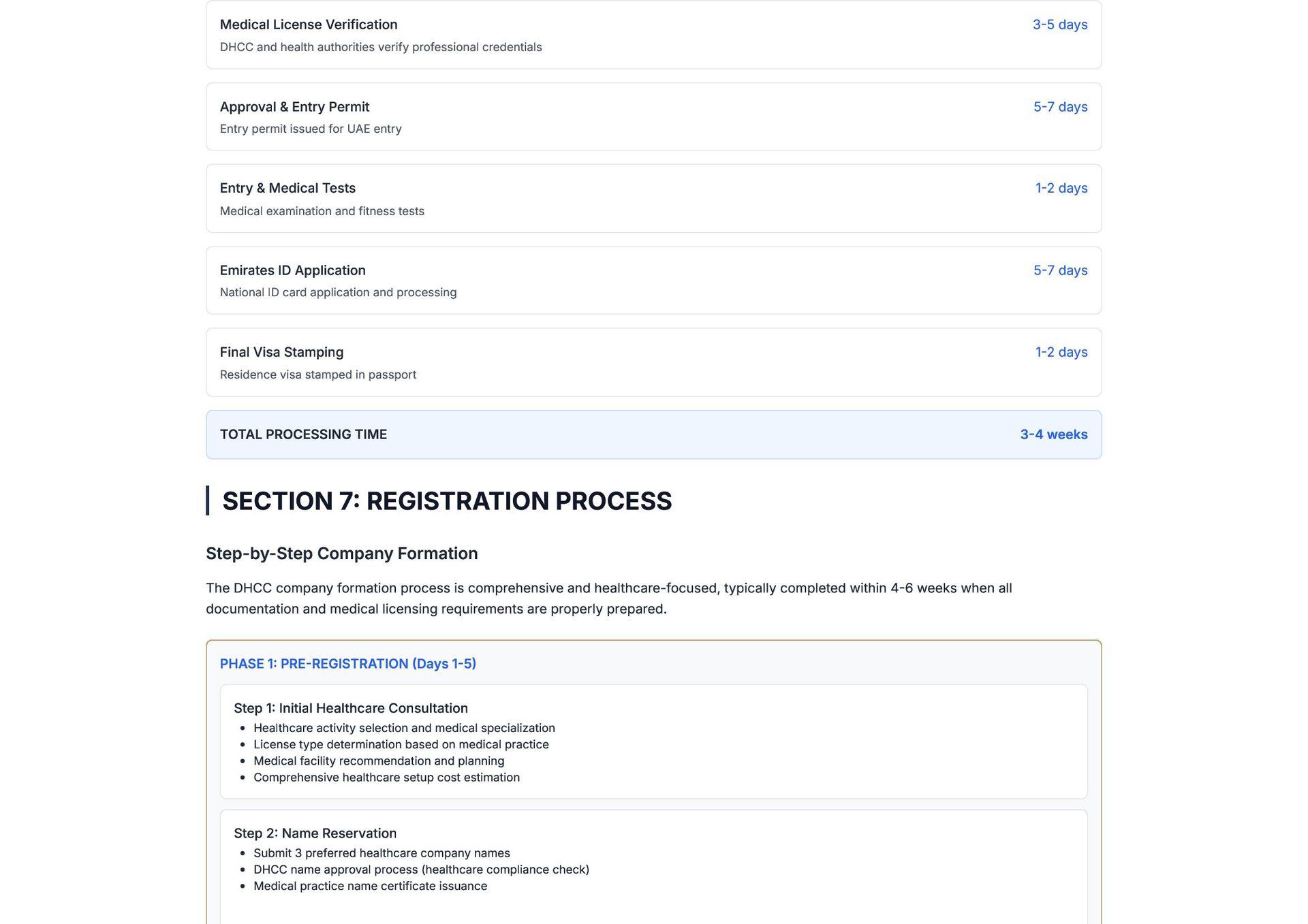Click the Medical License Verification card title

tap(308, 25)
